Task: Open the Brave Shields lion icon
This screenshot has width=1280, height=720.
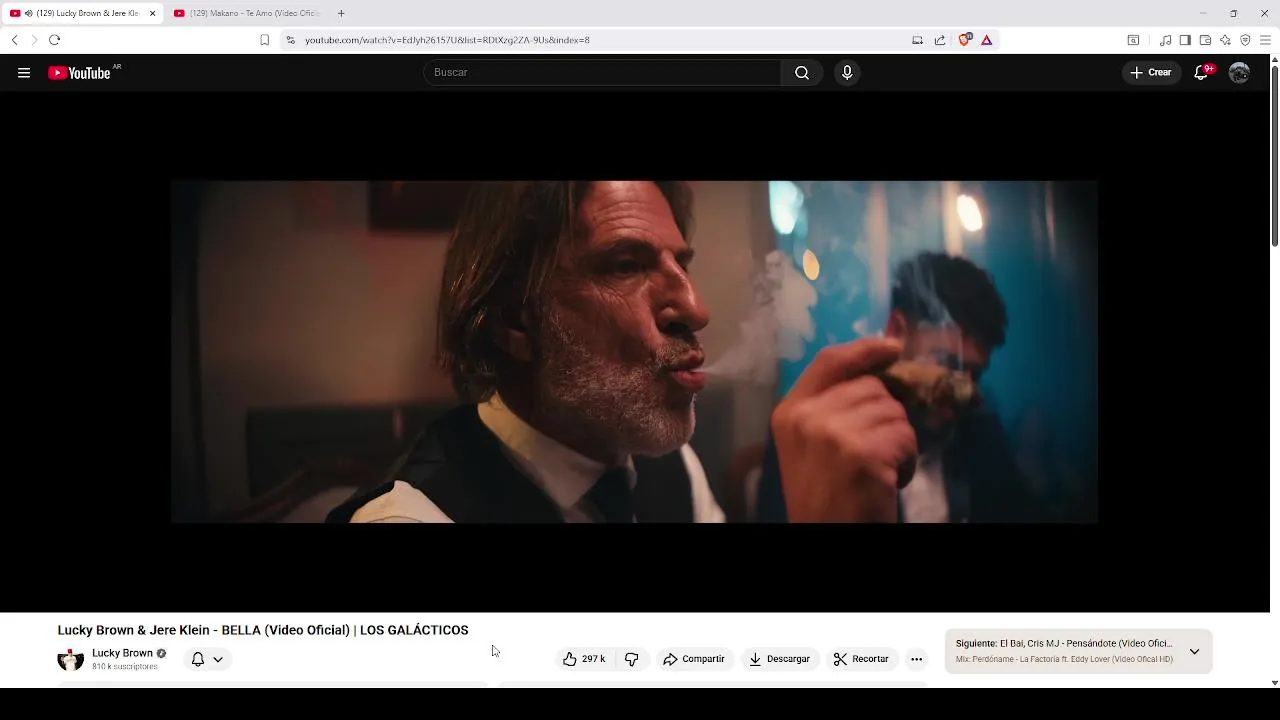Action: (x=965, y=40)
